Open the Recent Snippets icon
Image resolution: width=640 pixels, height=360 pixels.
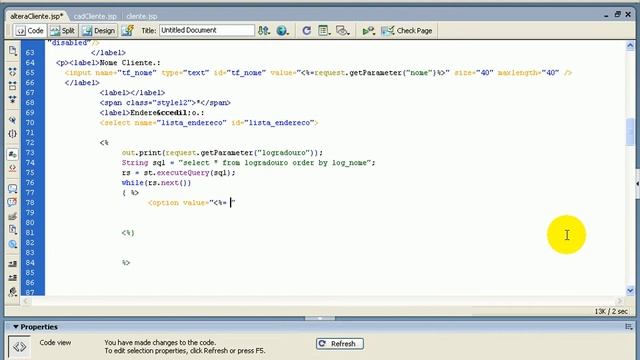tap(13, 230)
